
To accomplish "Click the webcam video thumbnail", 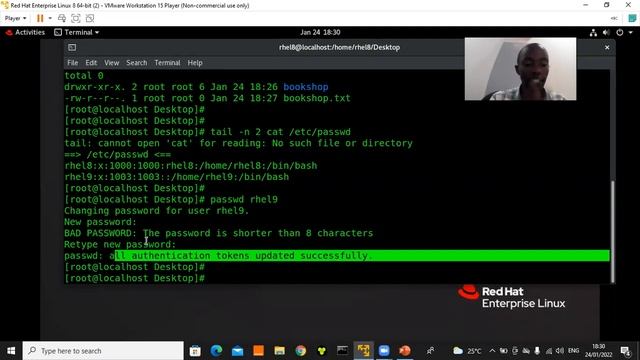I will tap(520, 69).
